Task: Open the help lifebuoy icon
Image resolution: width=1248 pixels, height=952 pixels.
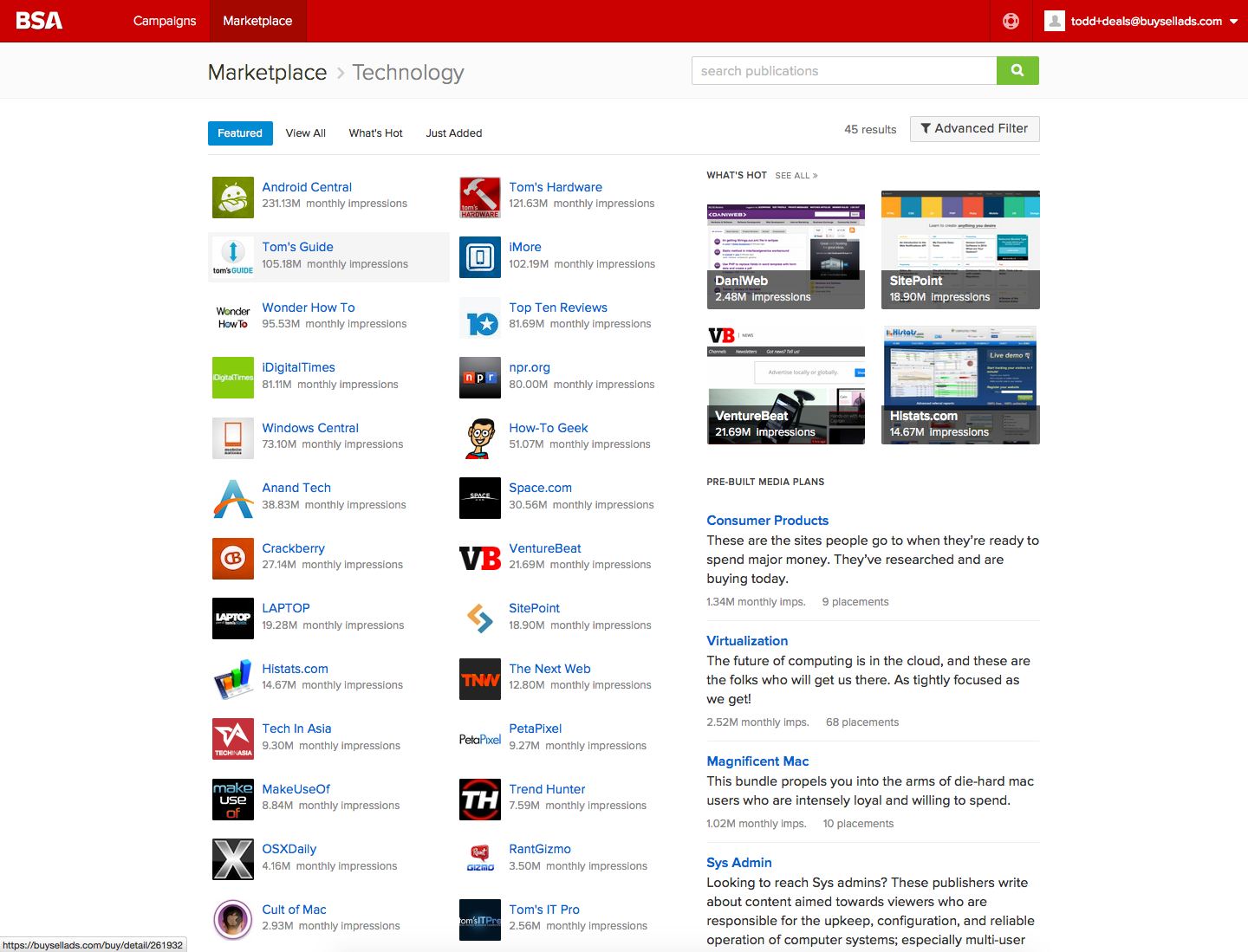Action: point(1011,21)
